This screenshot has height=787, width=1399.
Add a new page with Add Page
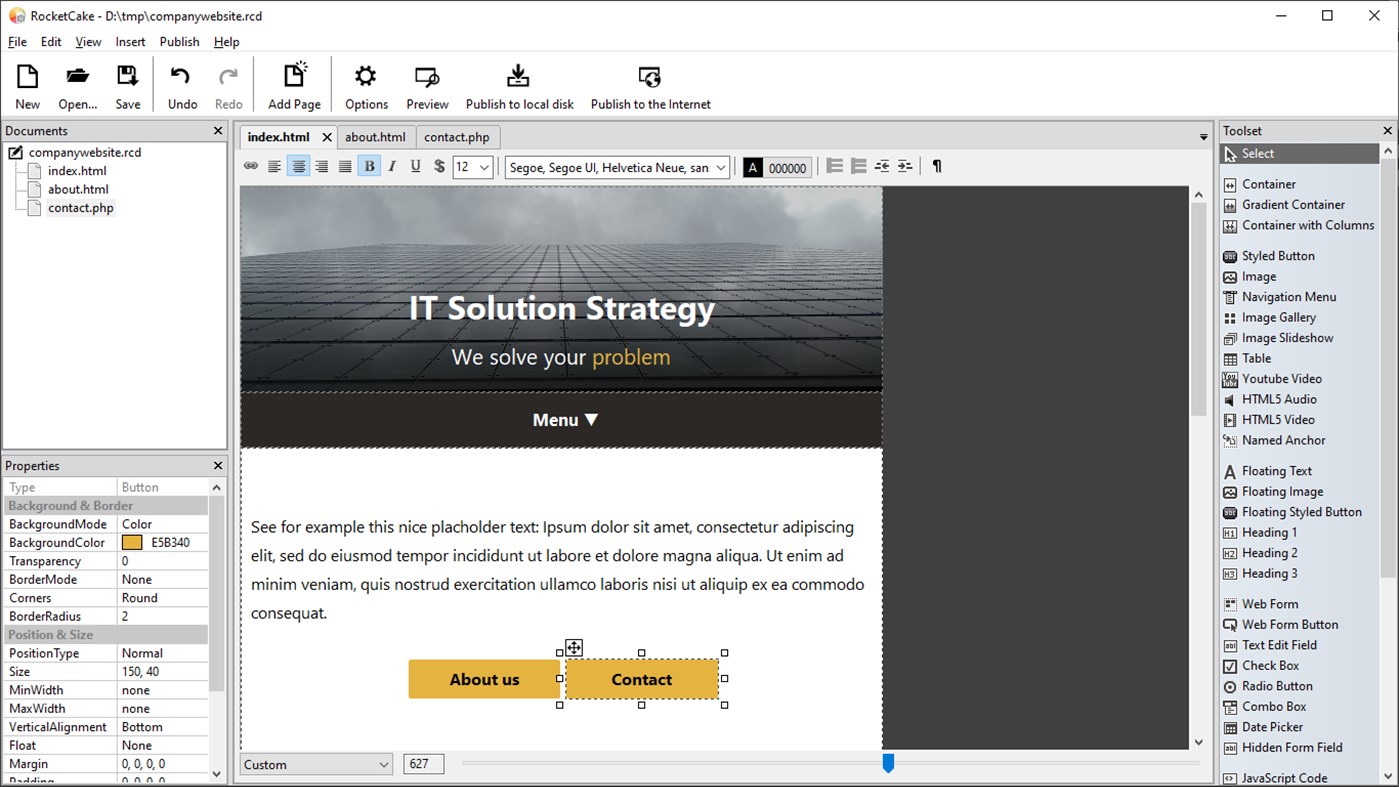pyautogui.click(x=294, y=86)
